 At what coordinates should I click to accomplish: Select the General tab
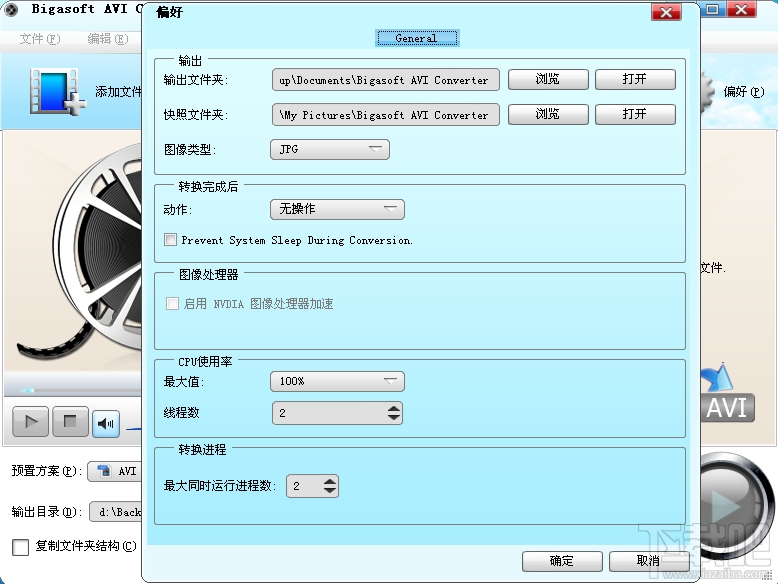pos(417,38)
